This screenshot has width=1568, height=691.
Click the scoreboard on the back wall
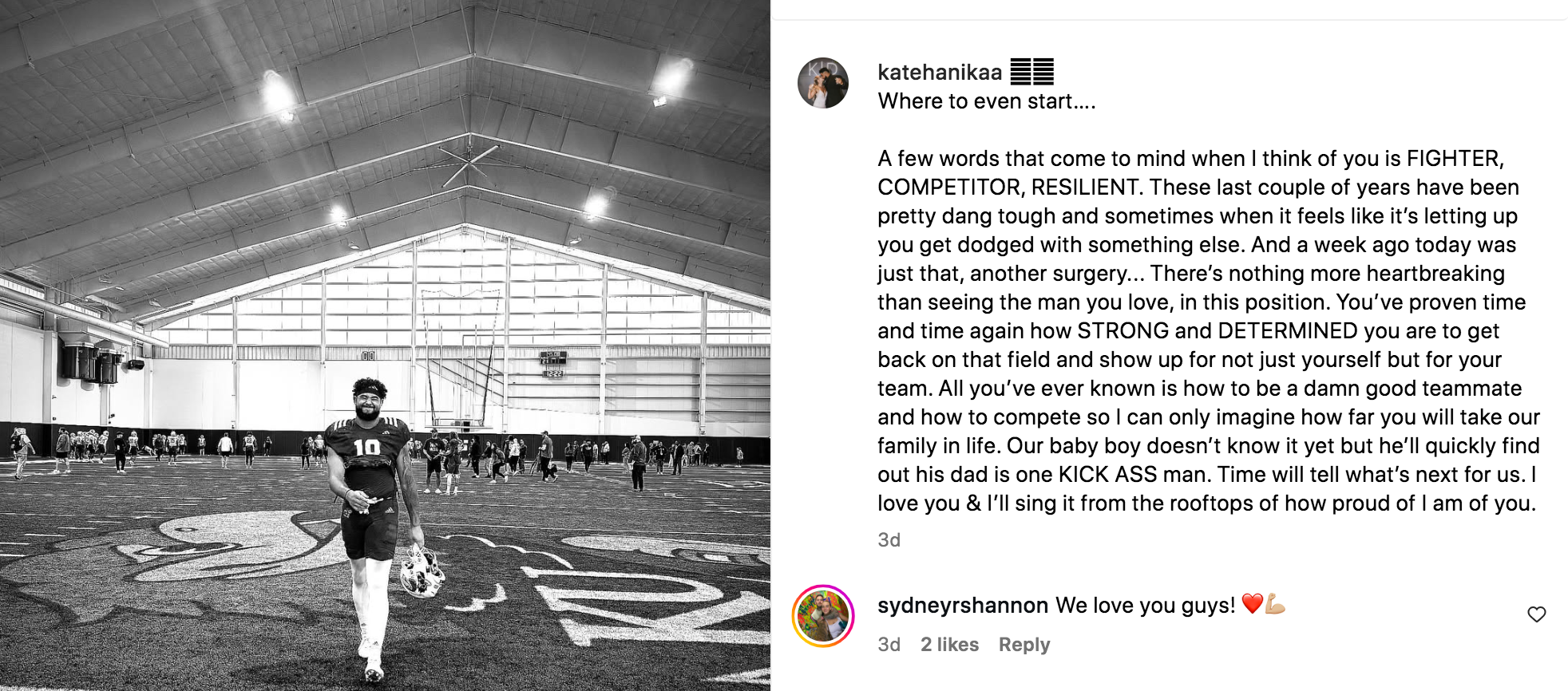(x=553, y=364)
